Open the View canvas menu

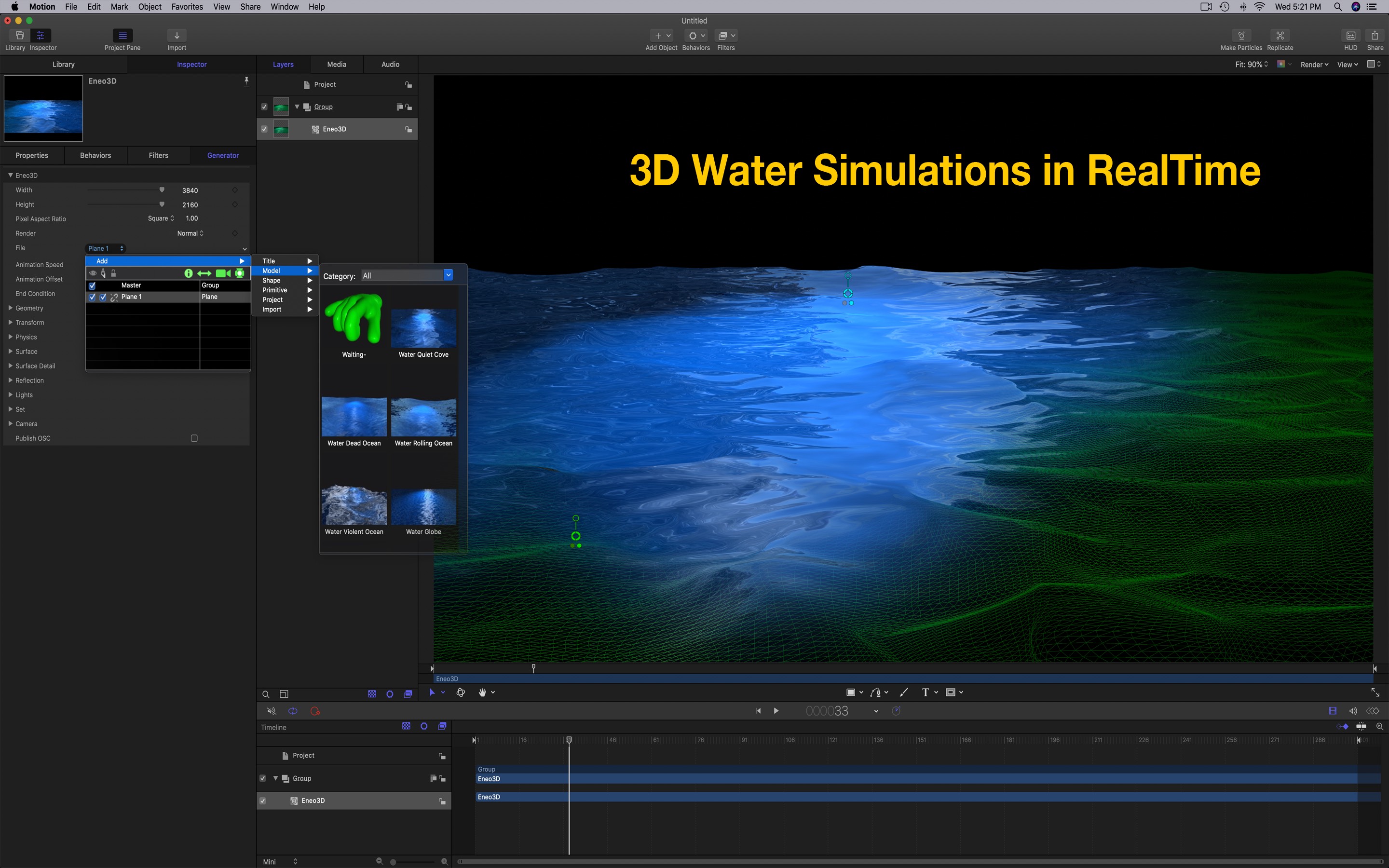(1347, 64)
